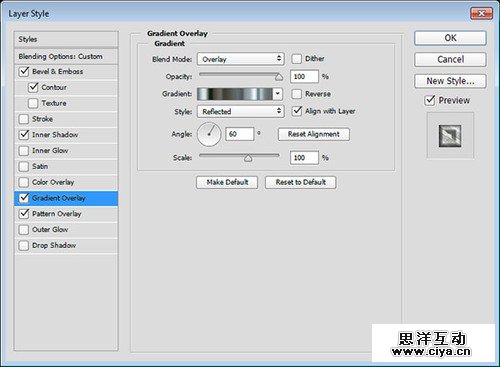The height and width of the screenshot is (367, 500).
Task: Enable the Reverse checkbox
Action: [296, 94]
